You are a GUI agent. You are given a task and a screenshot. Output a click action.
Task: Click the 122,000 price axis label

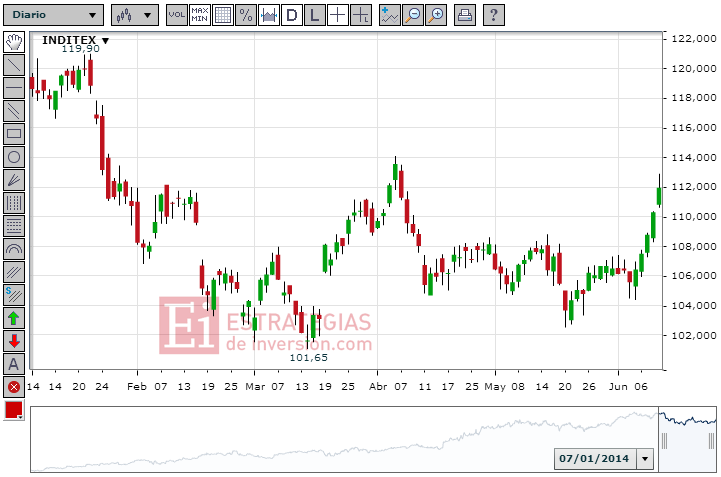(x=694, y=39)
